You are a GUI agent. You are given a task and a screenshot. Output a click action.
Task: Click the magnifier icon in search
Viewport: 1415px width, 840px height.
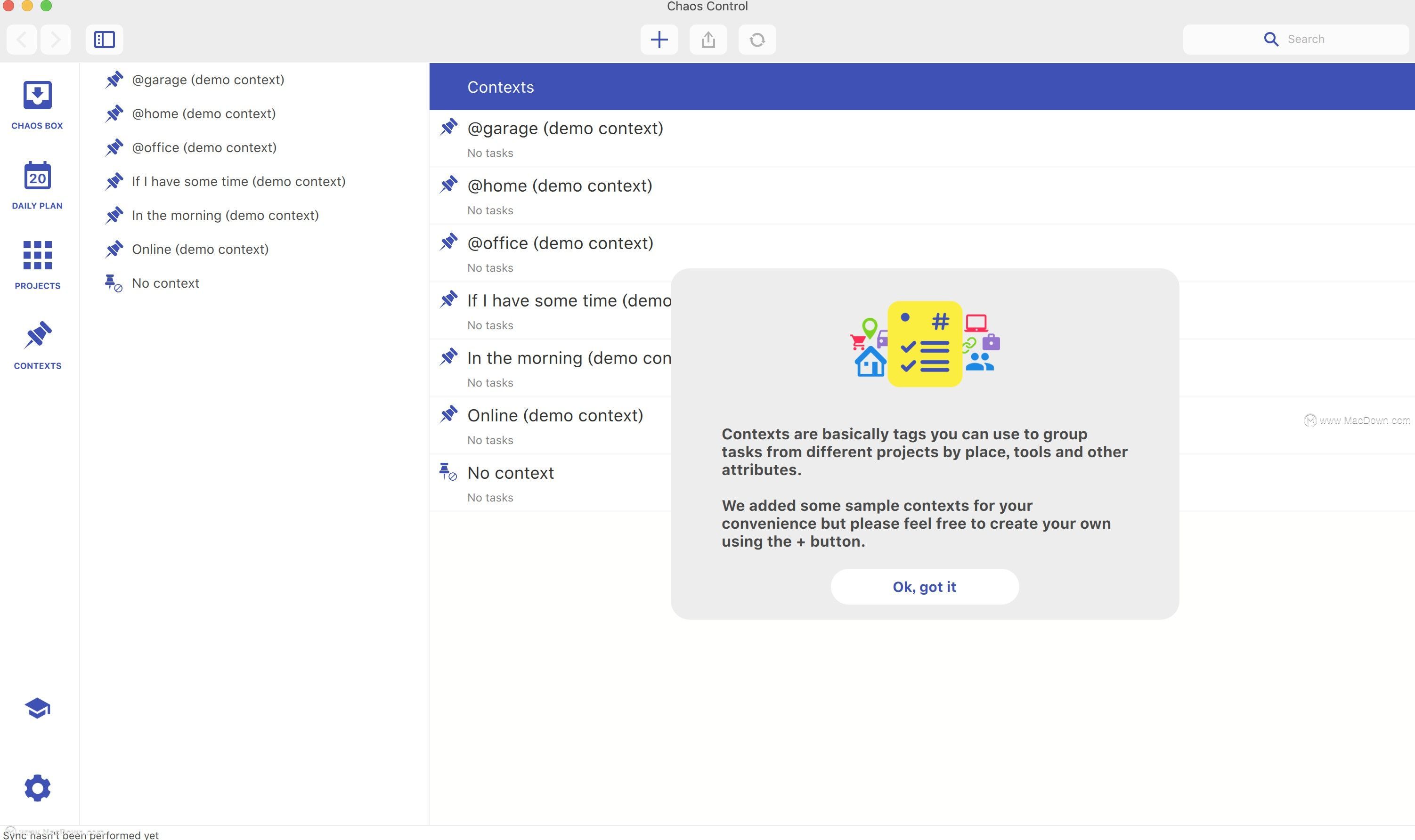[x=1270, y=39]
